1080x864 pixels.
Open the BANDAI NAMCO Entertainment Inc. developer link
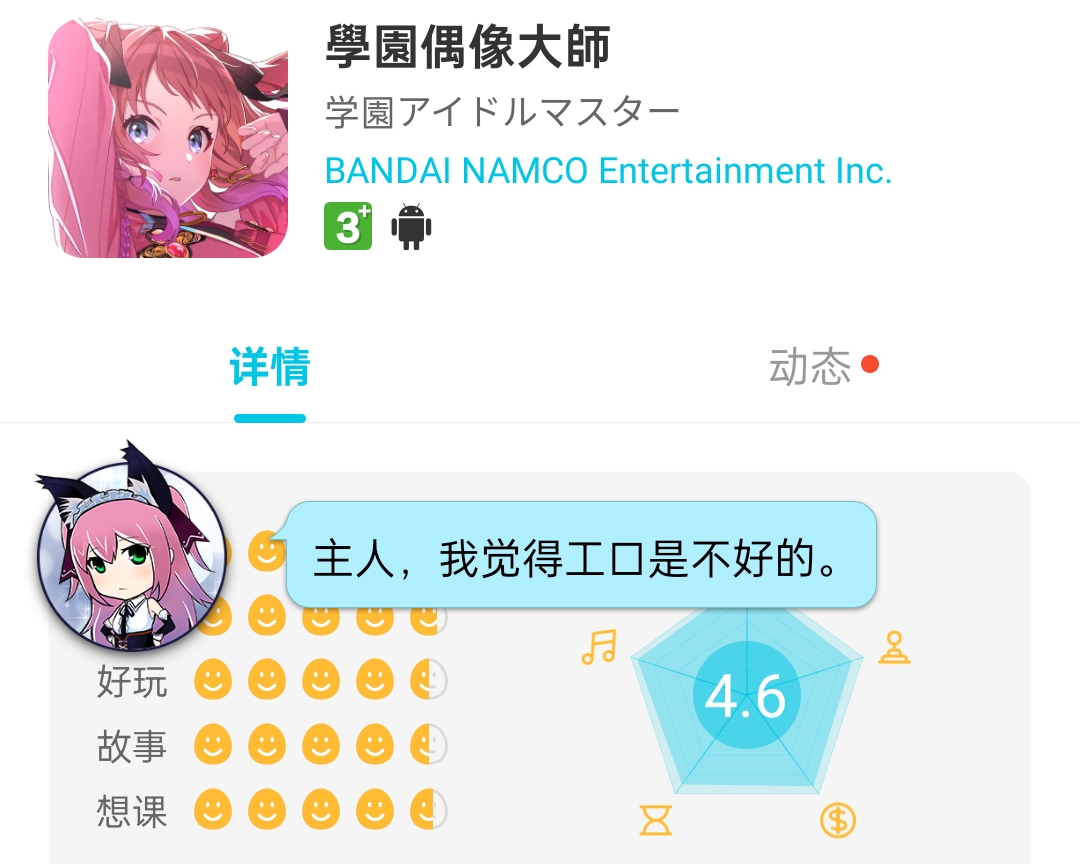pos(608,170)
